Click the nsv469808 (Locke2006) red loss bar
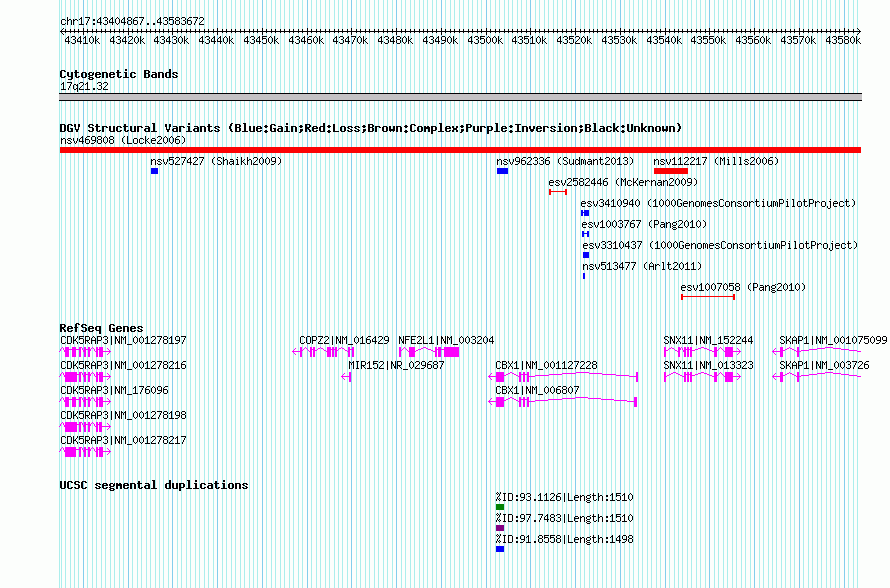This screenshot has height=588, width=890. click(460, 150)
